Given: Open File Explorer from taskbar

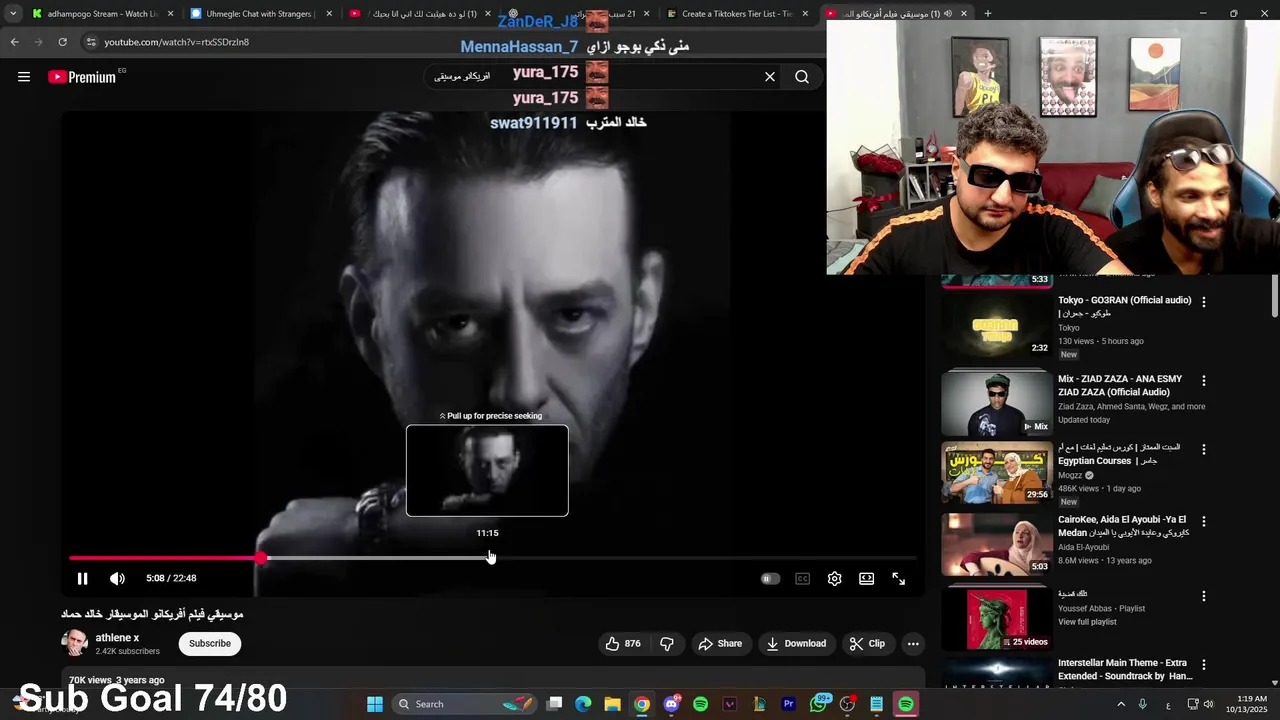Looking at the screenshot, I should click(x=612, y=704).
